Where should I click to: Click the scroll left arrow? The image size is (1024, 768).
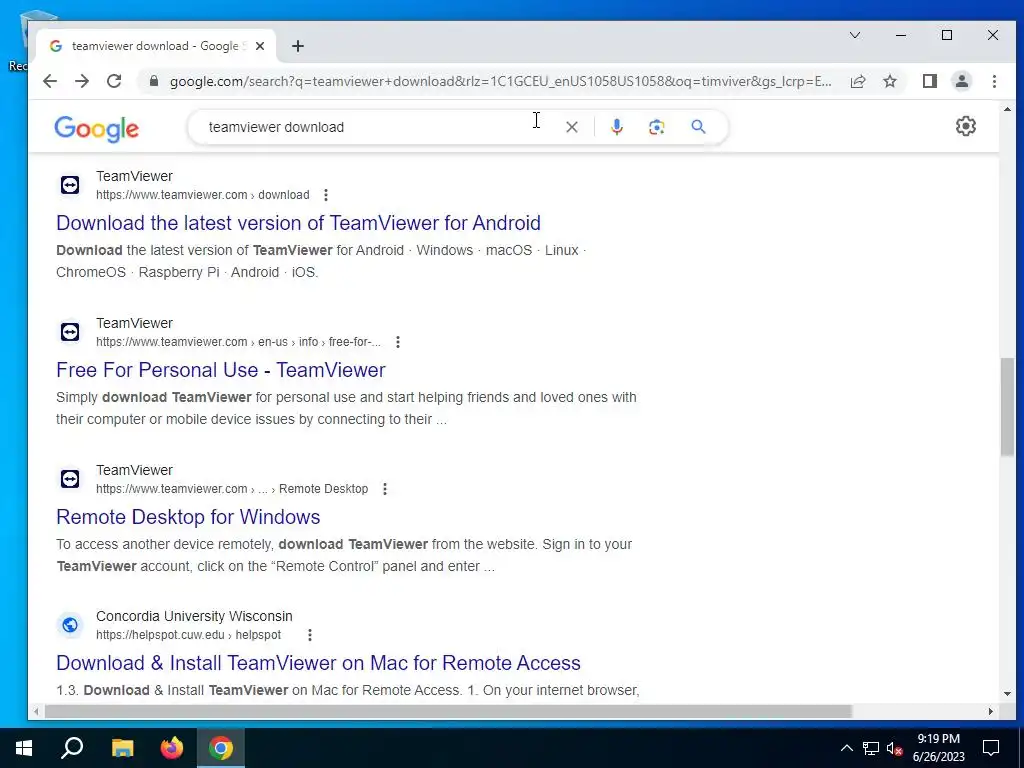[x=36, y=711]
